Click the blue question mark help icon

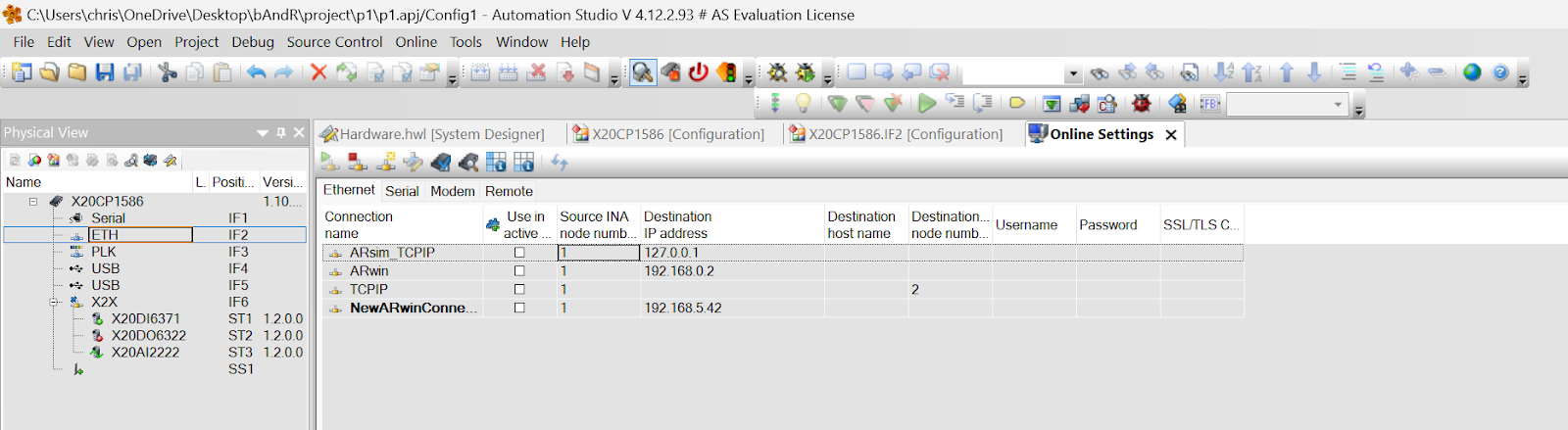1500,72
